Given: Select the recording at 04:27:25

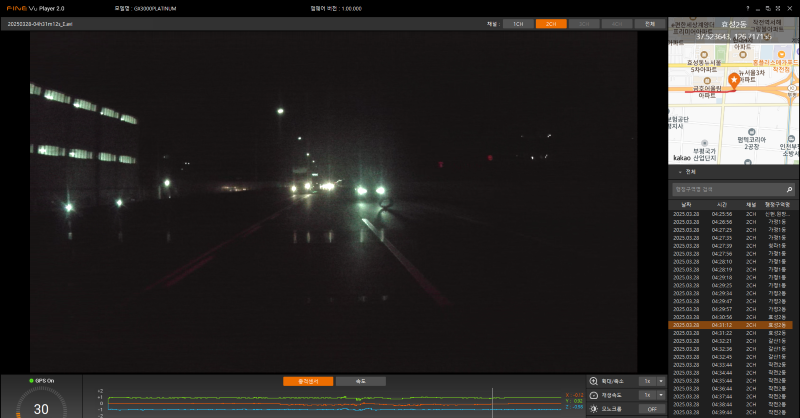Looking at the screenshot, I should coord(731,230).
